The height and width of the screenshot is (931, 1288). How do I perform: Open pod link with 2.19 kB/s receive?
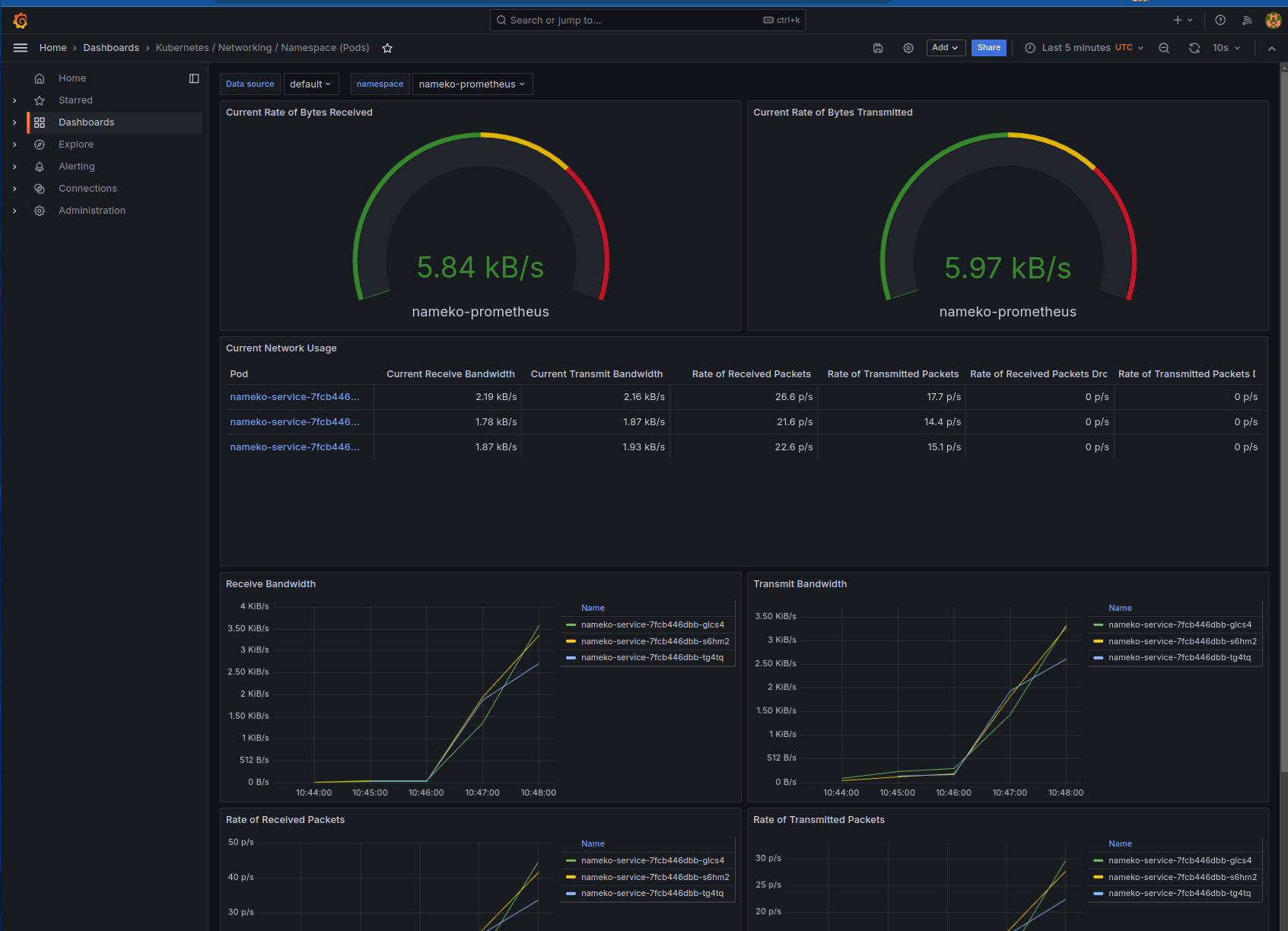294,397
